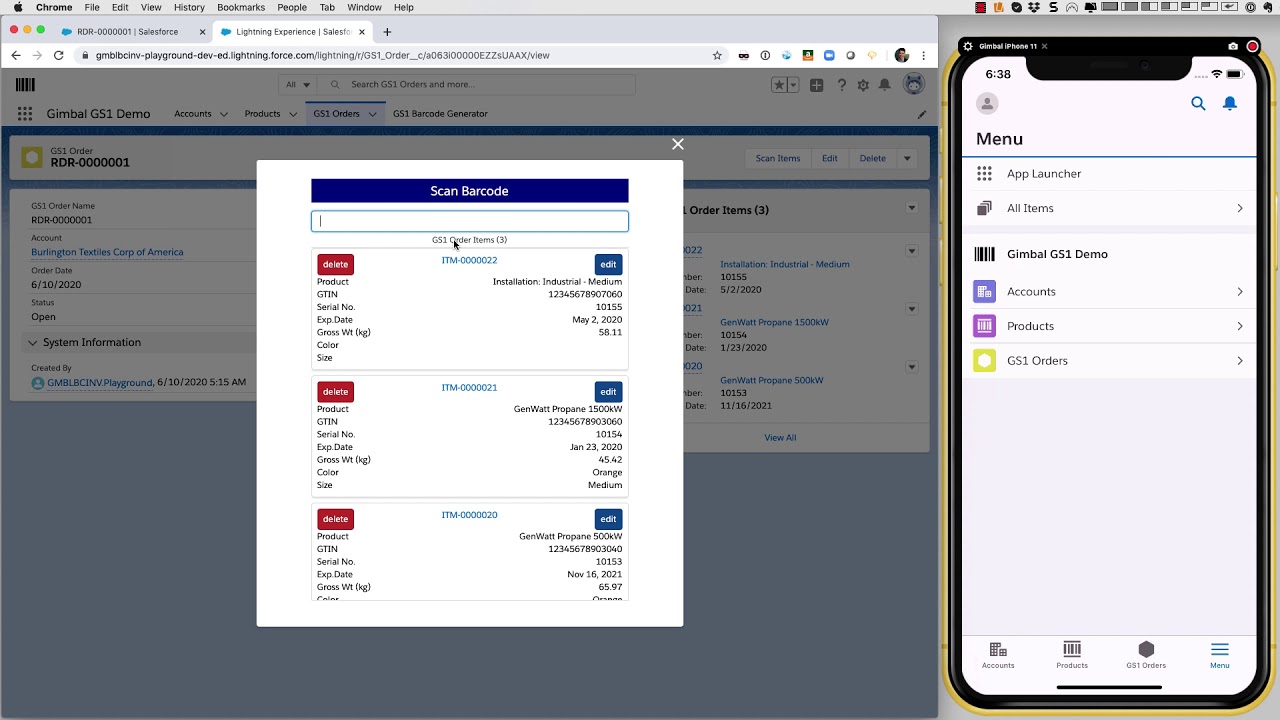Click the Salesforce favorites star icon

click(779, 85)
